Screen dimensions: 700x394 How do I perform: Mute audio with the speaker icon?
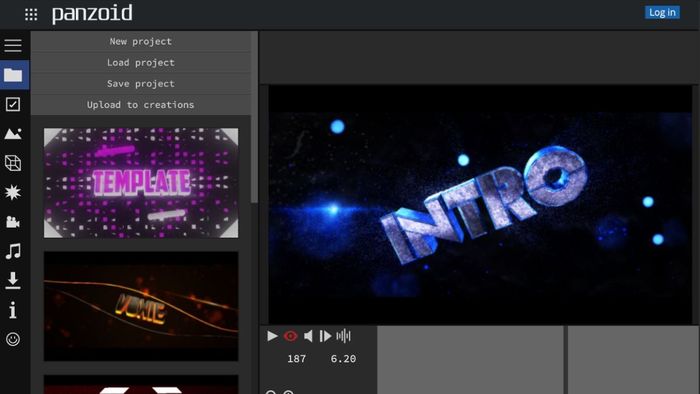tap(308, 336)
